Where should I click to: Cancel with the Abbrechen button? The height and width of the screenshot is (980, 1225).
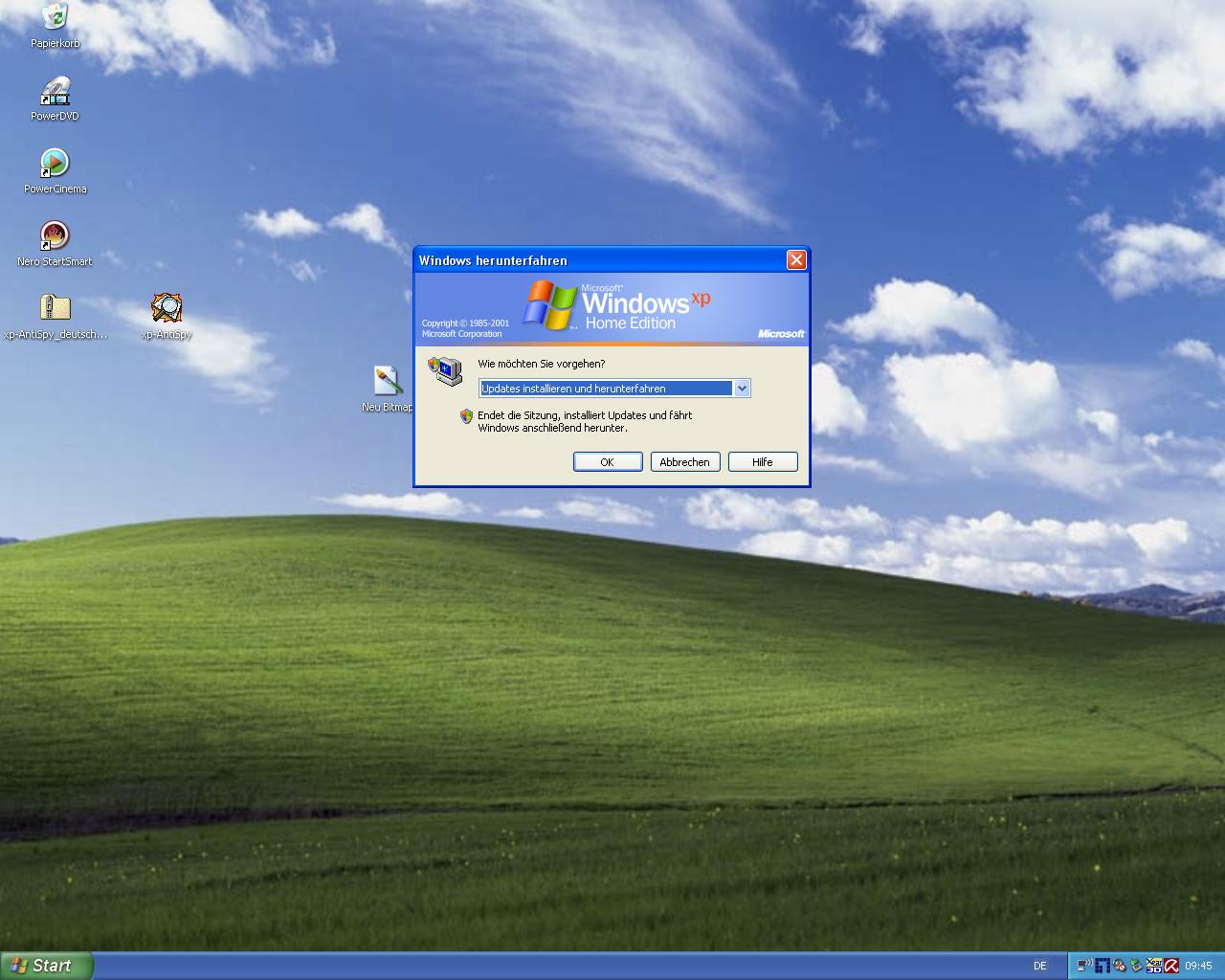(685, 461)
